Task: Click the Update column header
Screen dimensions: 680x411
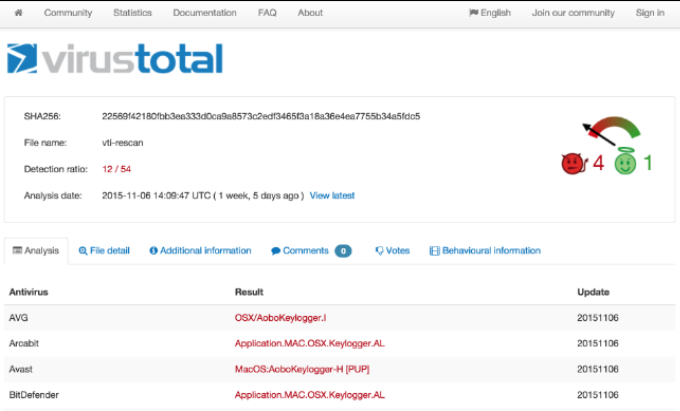Action: 593,292
